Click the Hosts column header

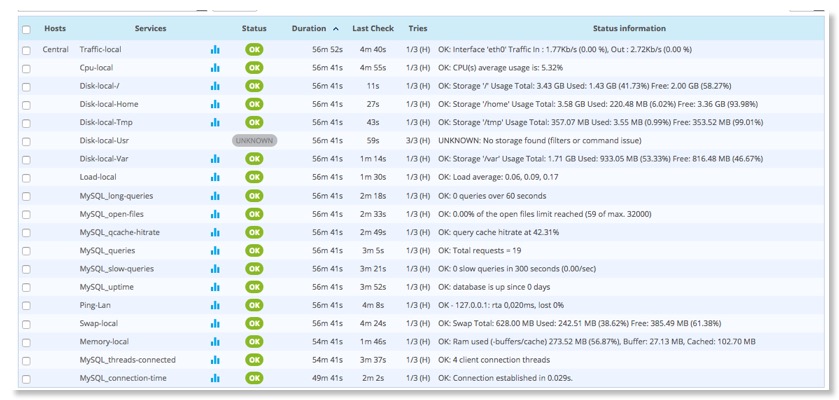coord(55,29)
